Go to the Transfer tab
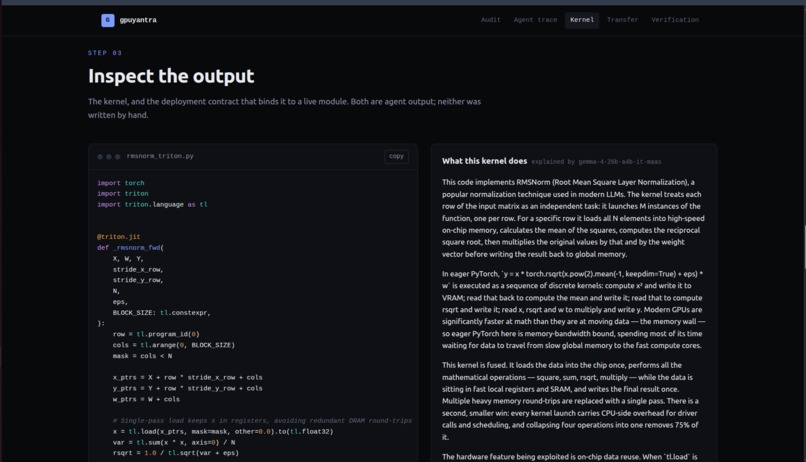This screenshot has height=462, width=806. coord(622,20)
